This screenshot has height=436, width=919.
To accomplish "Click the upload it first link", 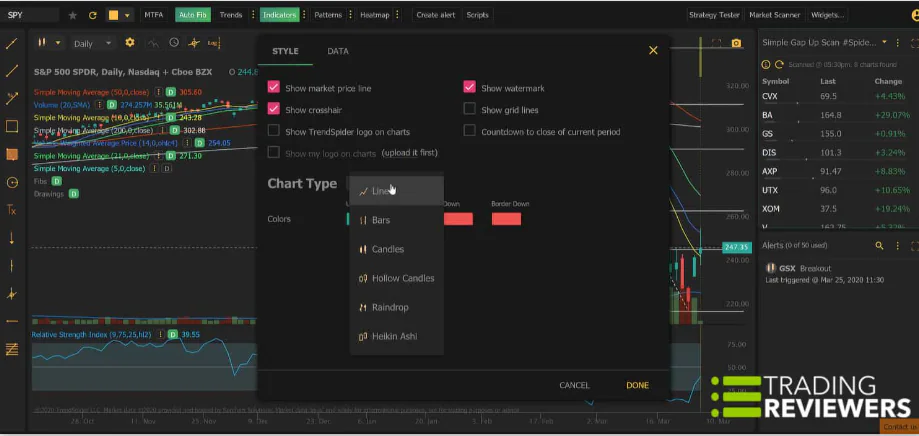I will pos(410,153).
